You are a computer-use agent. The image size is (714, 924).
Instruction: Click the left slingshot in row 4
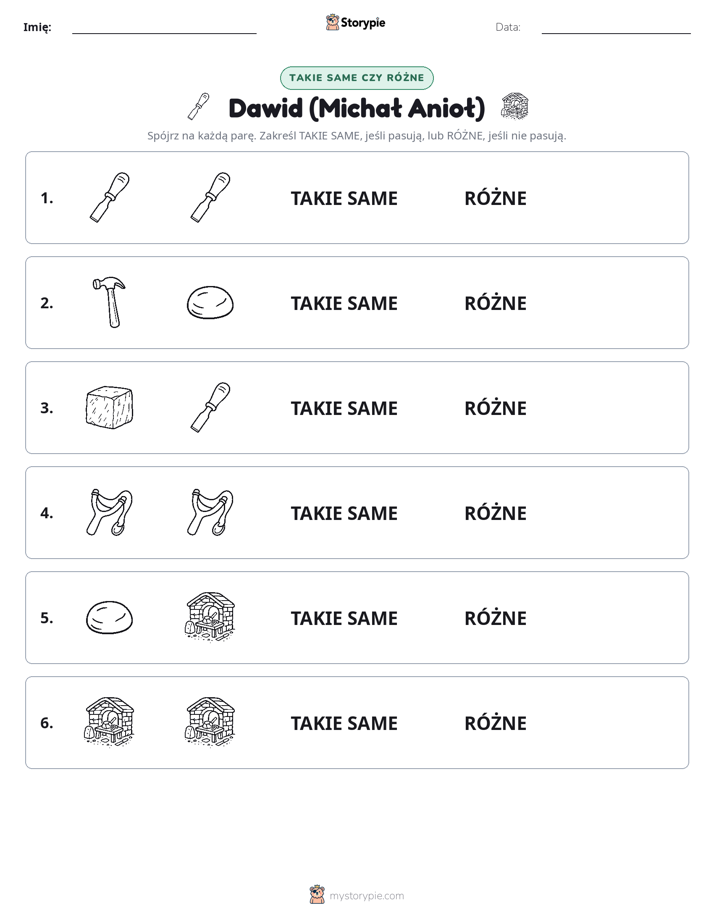coord(110,512)
